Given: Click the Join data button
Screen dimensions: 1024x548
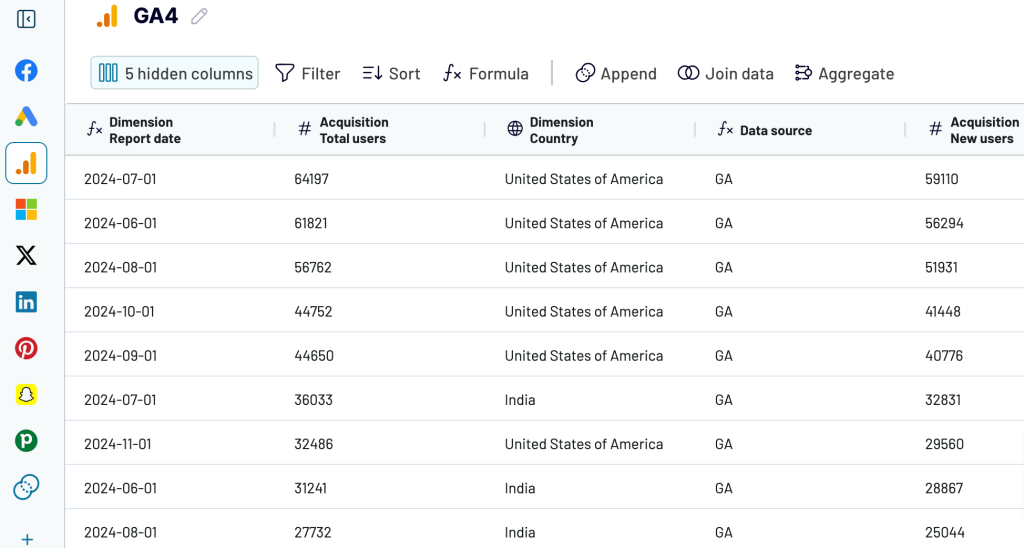Looking at the screenshot, I should (x=726, y=73).
